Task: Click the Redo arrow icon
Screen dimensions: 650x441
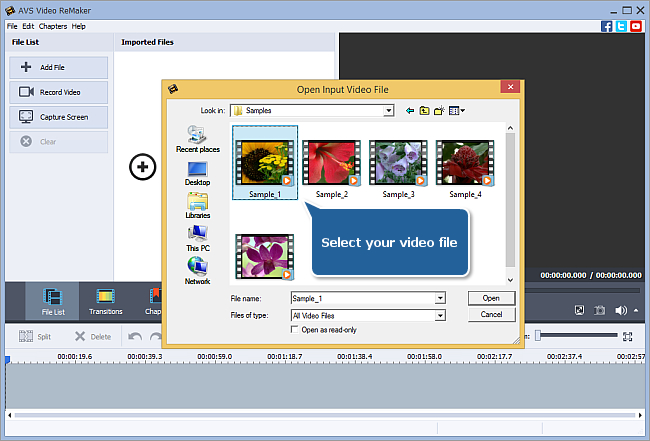Action: coord(156,337)
